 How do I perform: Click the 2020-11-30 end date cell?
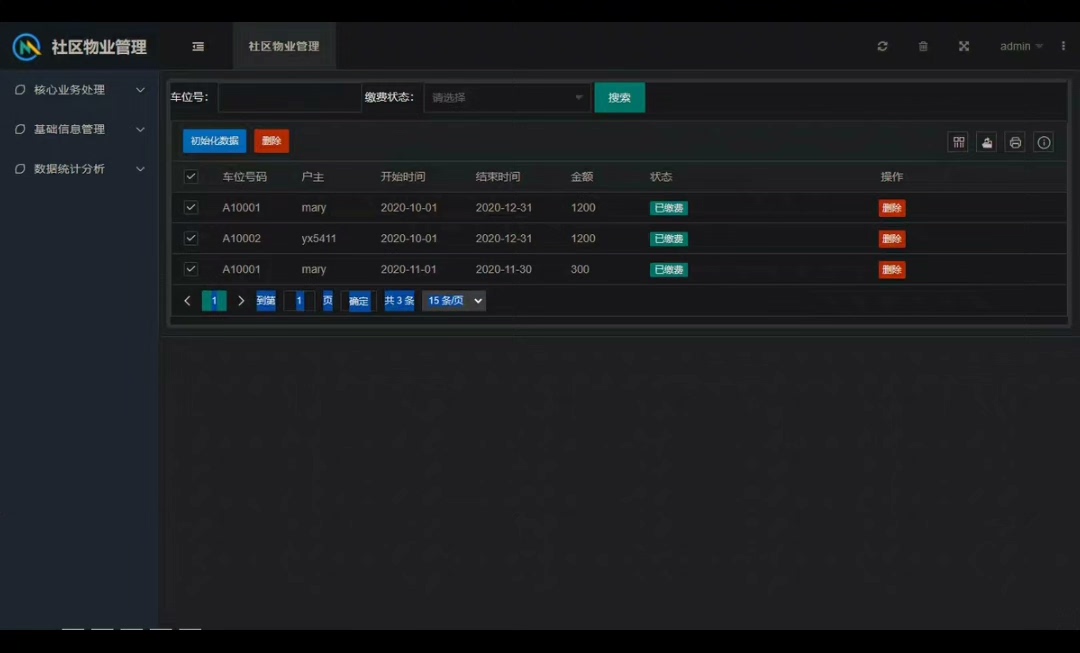point(503,269)
